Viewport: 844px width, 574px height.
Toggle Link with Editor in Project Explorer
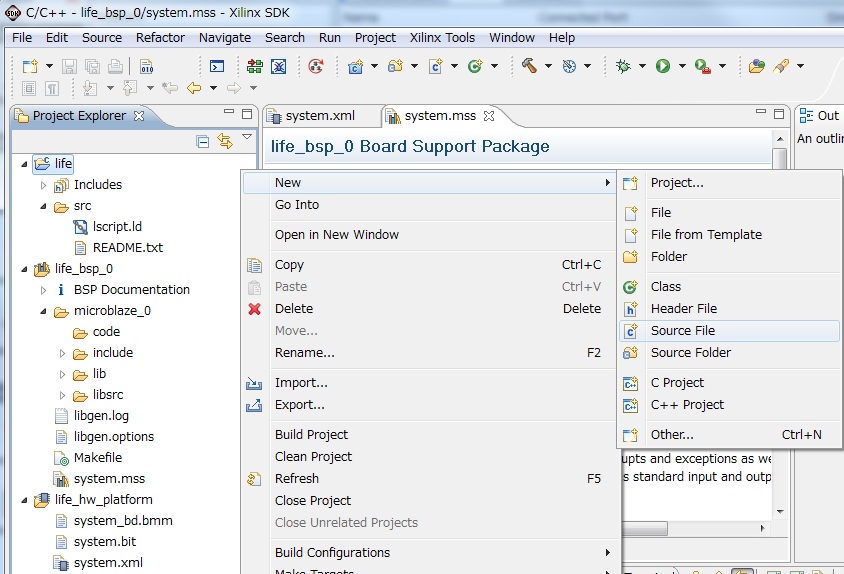click(x=225, y=141)
